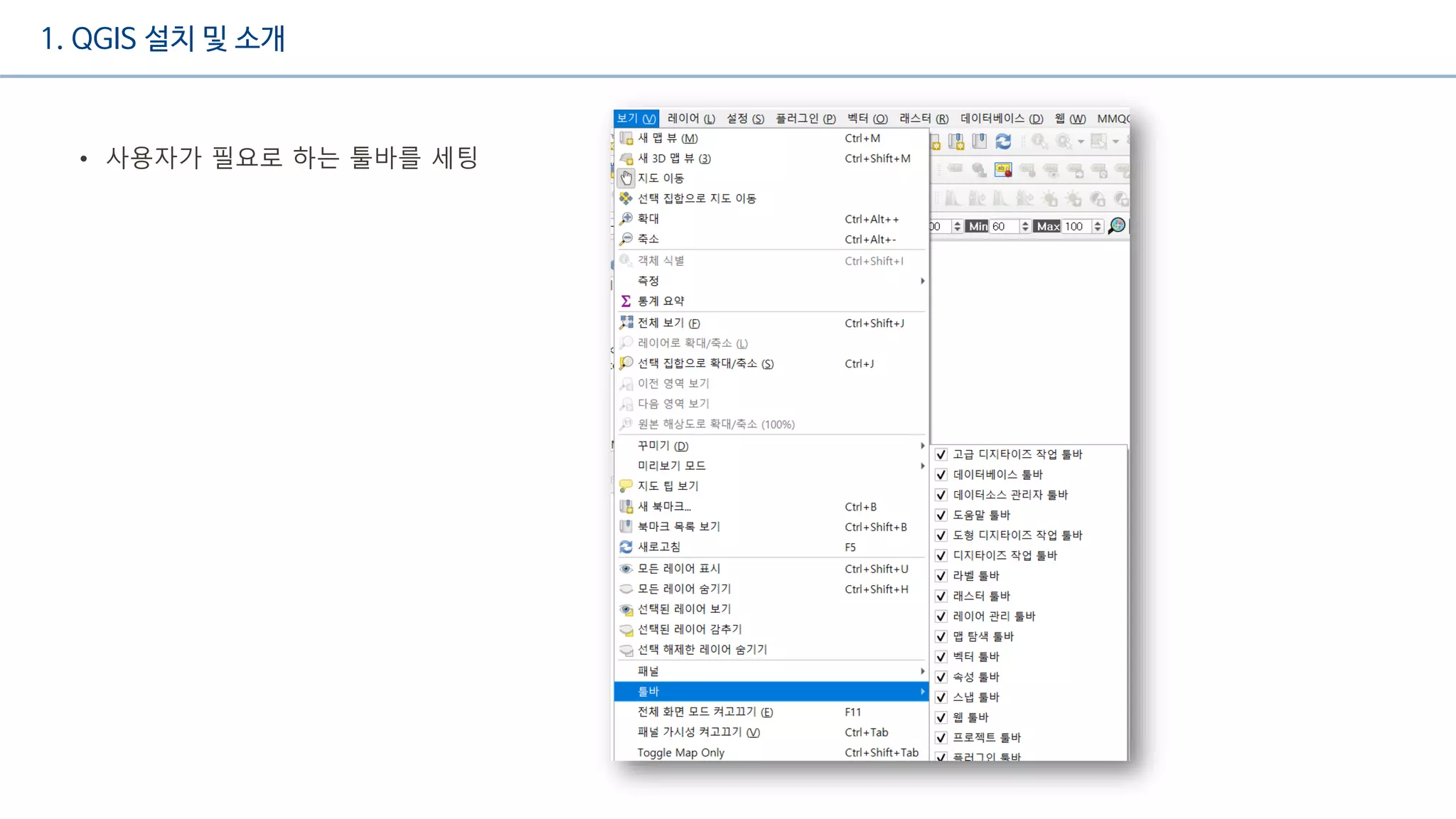This screenshot has height=819, width=1456.
Task: Click the 새 북마크 icon in menu
Action: (626, 506)
